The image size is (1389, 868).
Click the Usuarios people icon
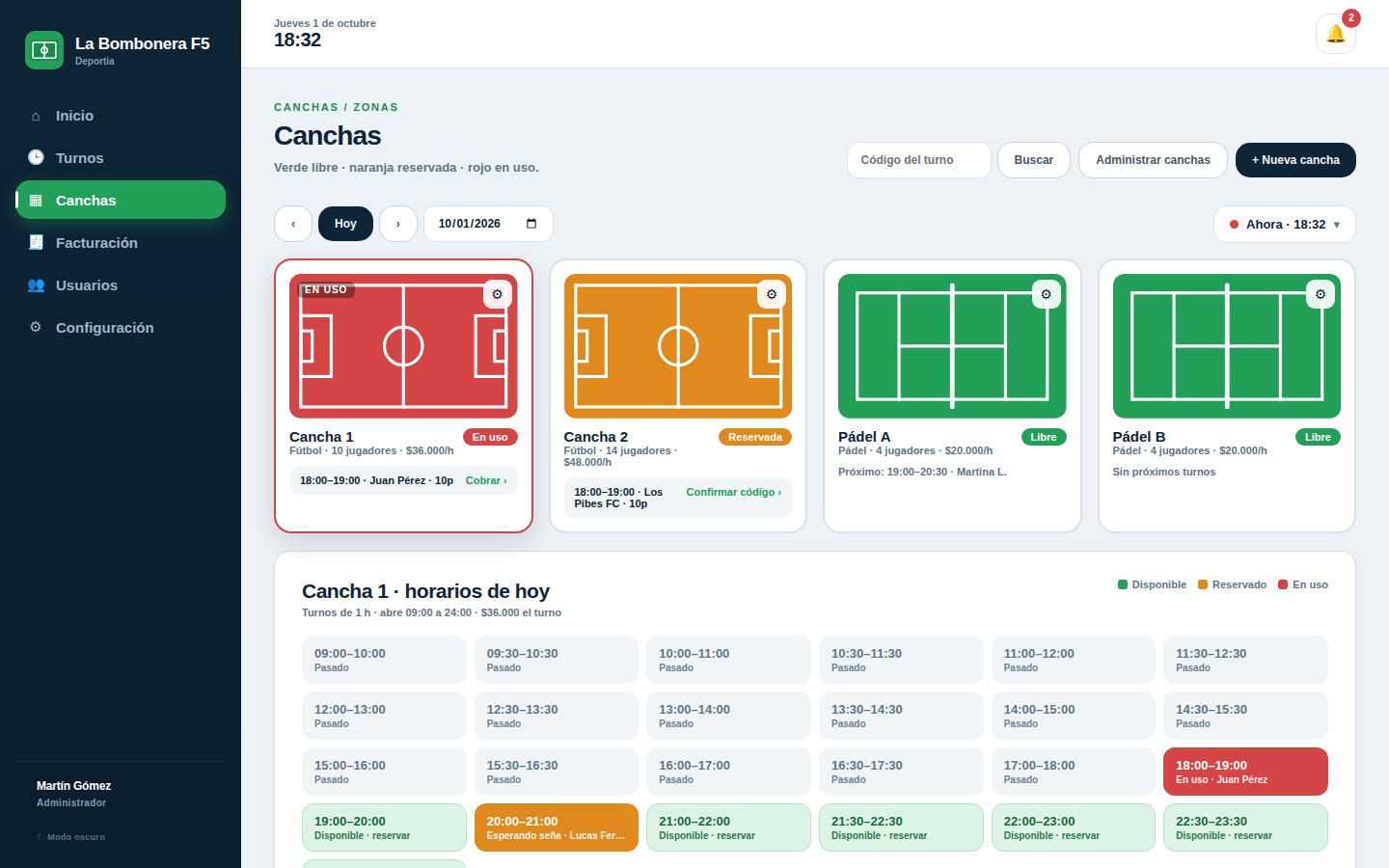point(36,285)
